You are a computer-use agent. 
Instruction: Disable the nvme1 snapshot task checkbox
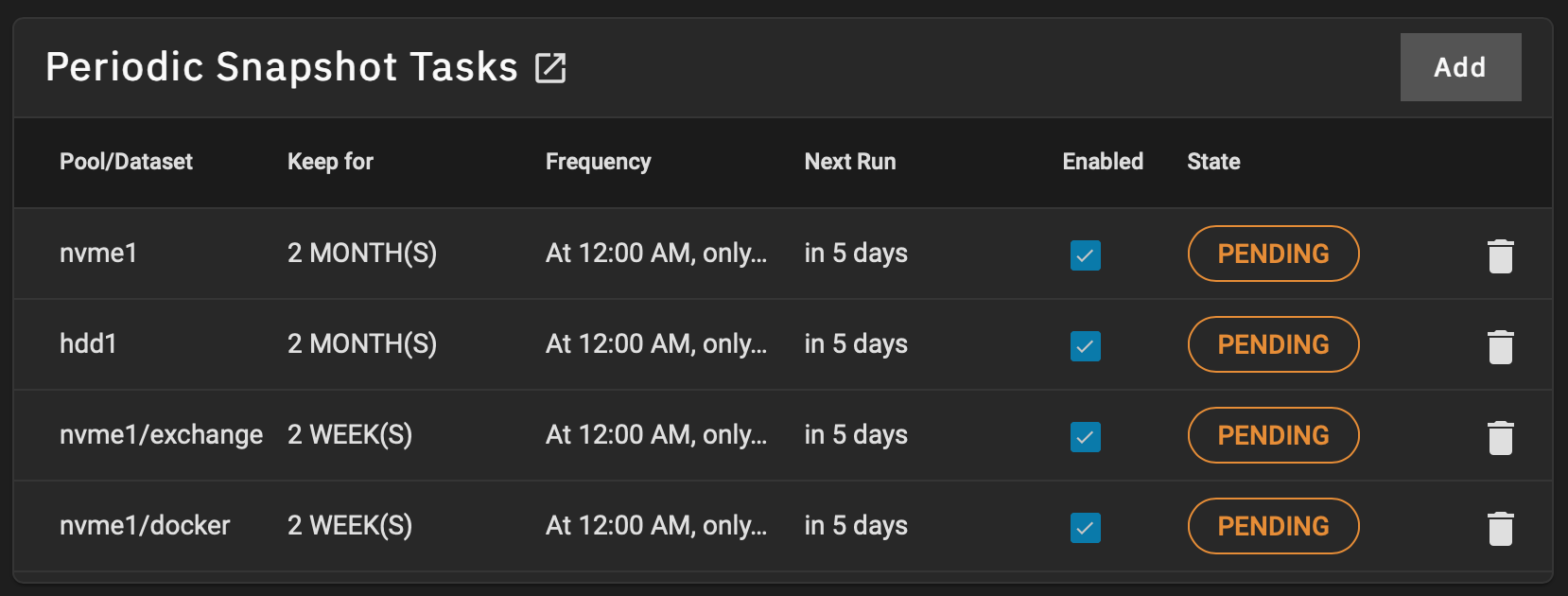point(1085,254)
